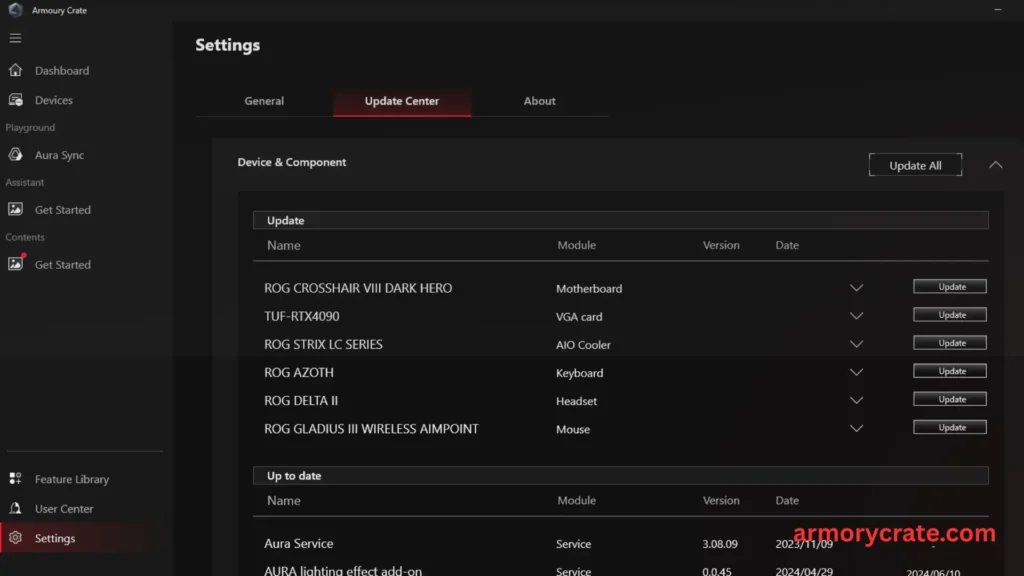Viewport: 1024px width, 576px height.
Task: Expand the TUF-RTX4090 row
Action: click(856, 315)
